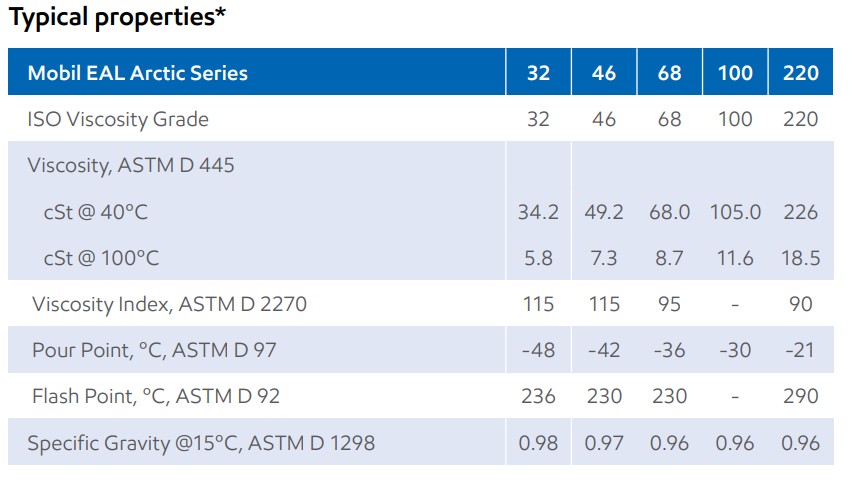Click the 'Pour Point, °C, ASTM D 97' label

click(x=154, y=350)
